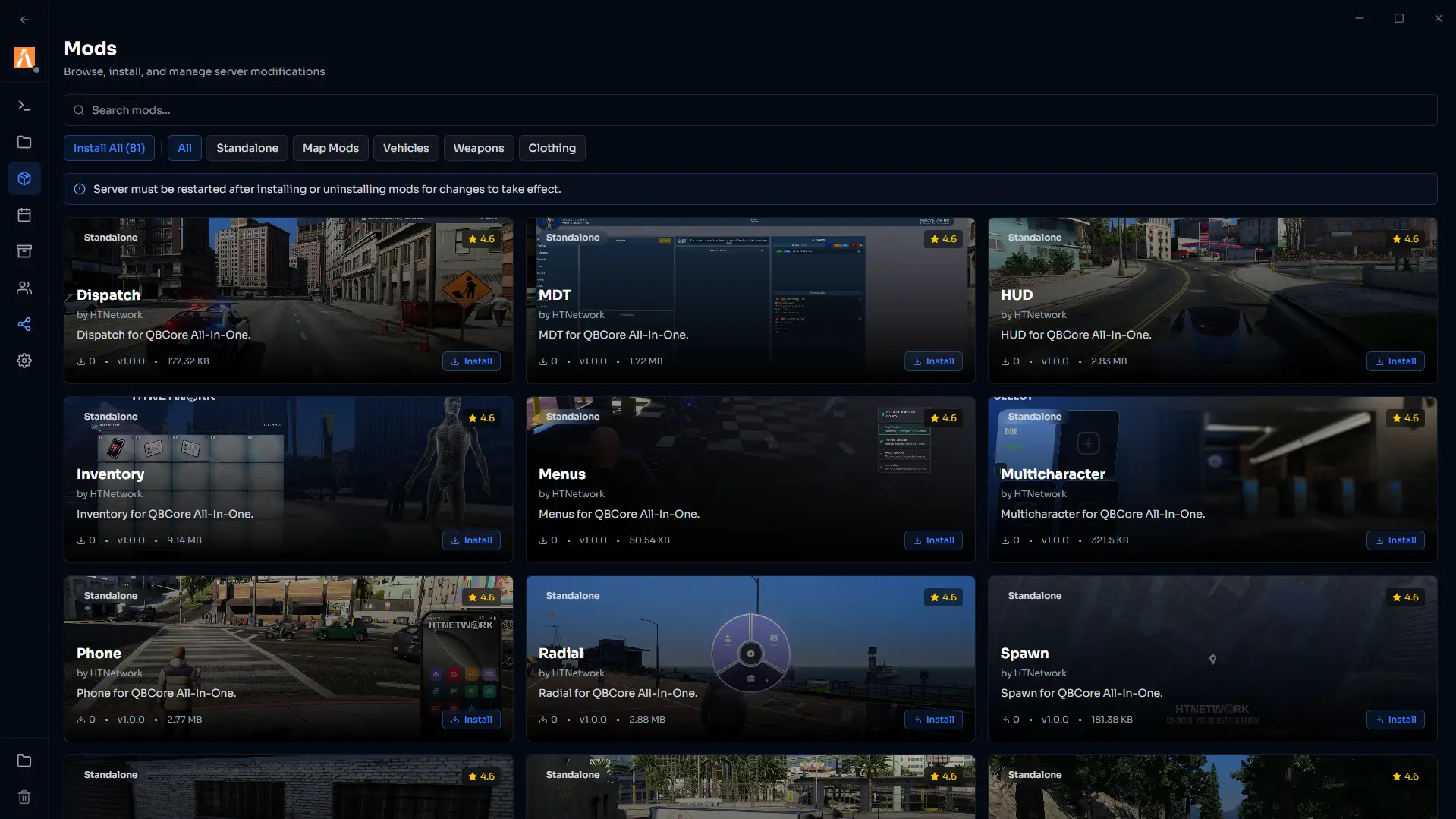Switch to the Map Mods filter
The image size is (1456, 819).
(331, 148)
